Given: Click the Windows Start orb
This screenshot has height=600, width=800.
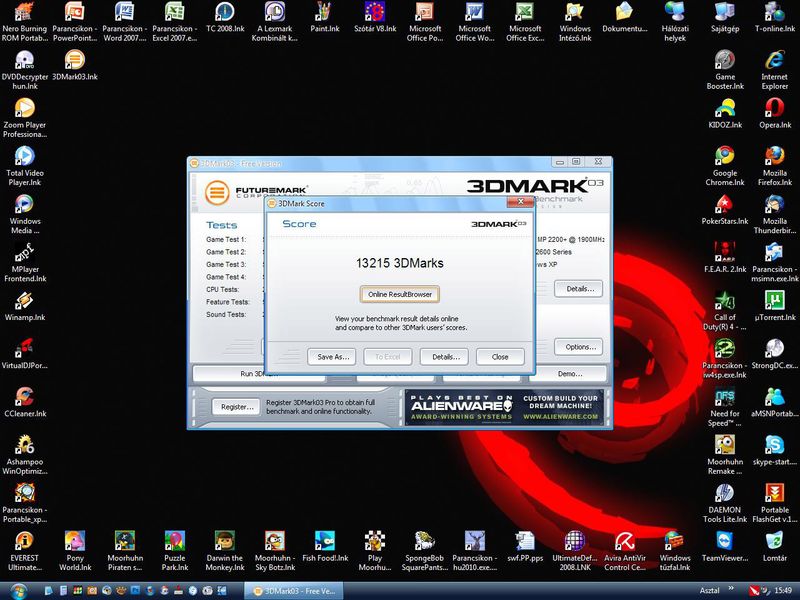Looking at the screenshot, I should click(17, 590).
